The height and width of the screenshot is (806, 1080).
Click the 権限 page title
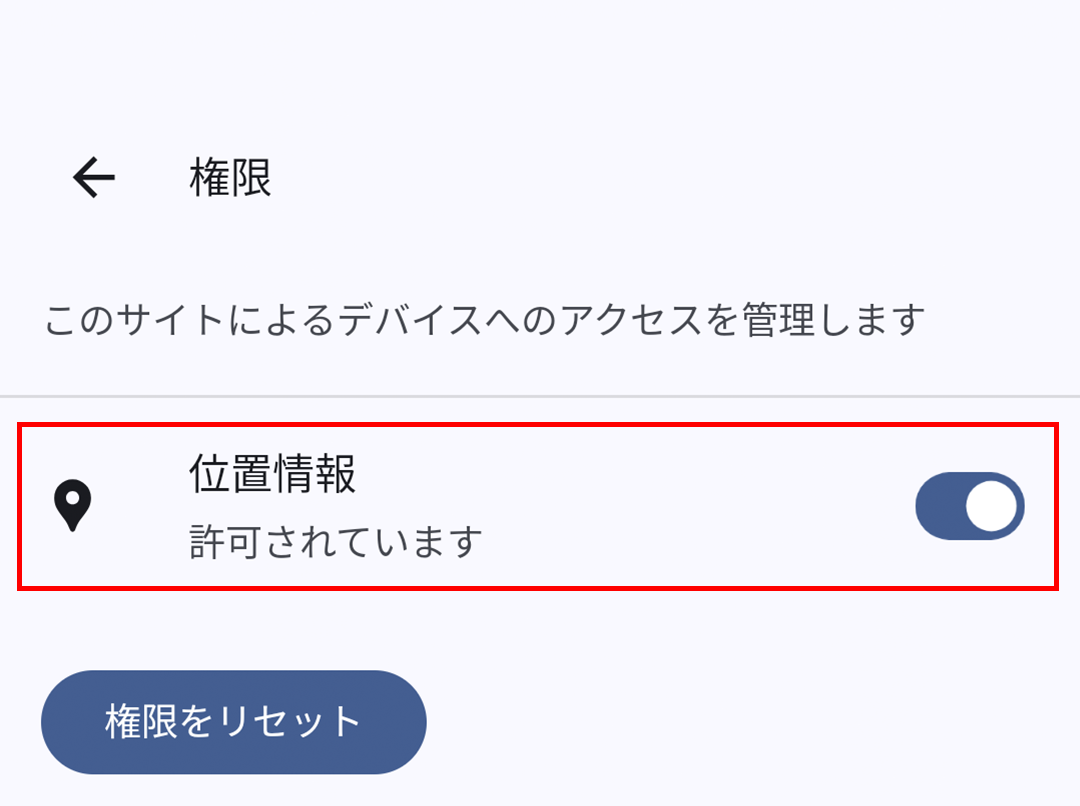[x=230, y=178]
